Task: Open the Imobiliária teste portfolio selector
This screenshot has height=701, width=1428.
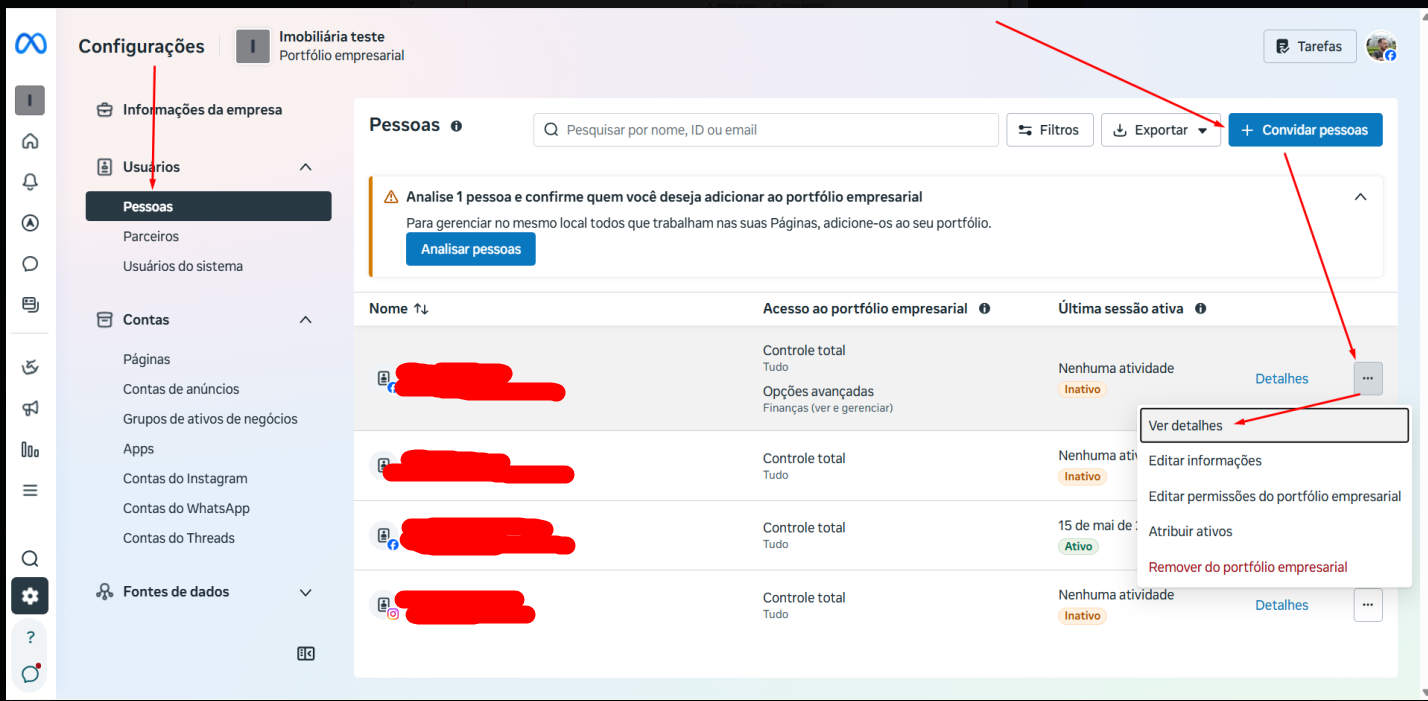Action: (x=320, y=46)
